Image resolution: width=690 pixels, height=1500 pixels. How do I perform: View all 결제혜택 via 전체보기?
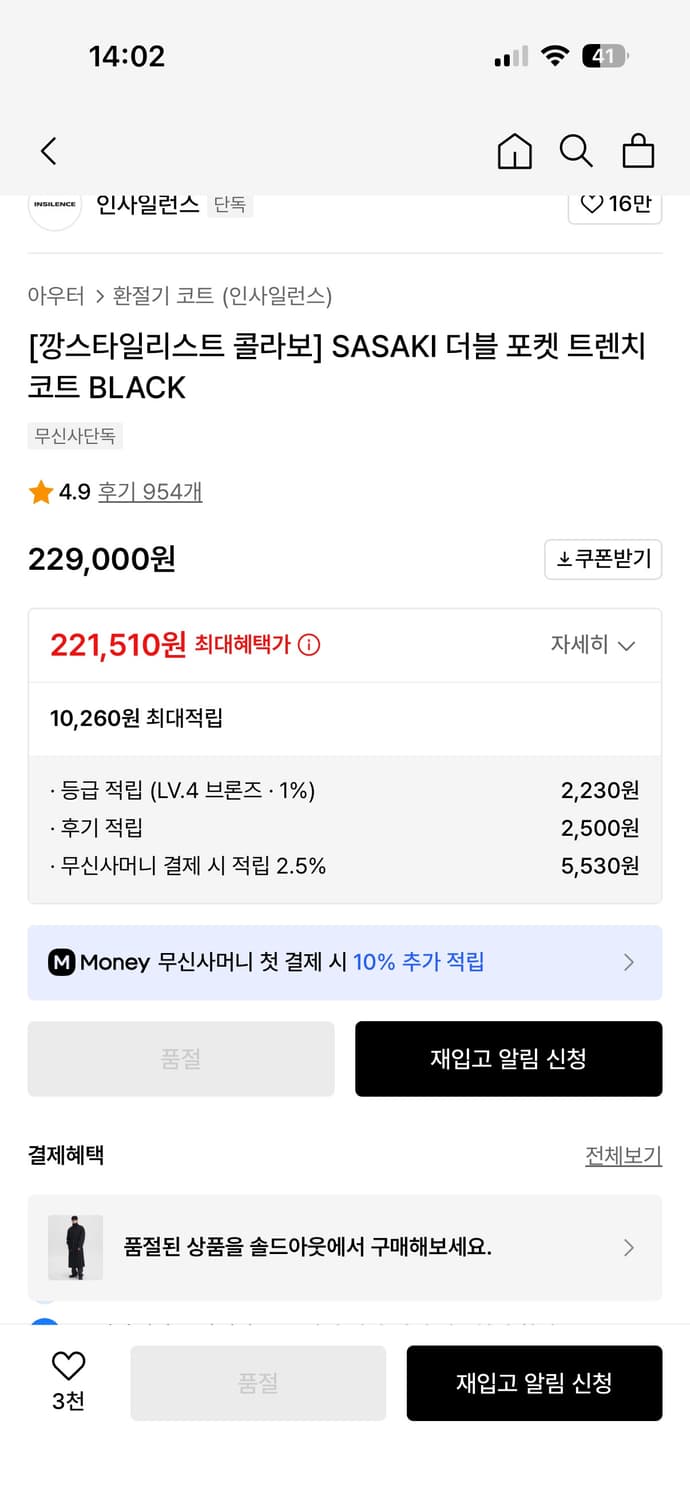(623, 1156)
